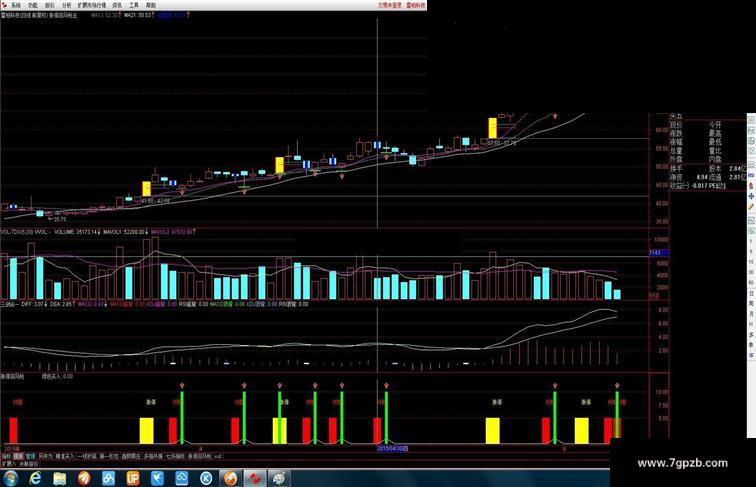Viewport: 756px width, 487px height.
Task: Click the 60 minute period in right toolbar
Action: click(x=751, y=282)
